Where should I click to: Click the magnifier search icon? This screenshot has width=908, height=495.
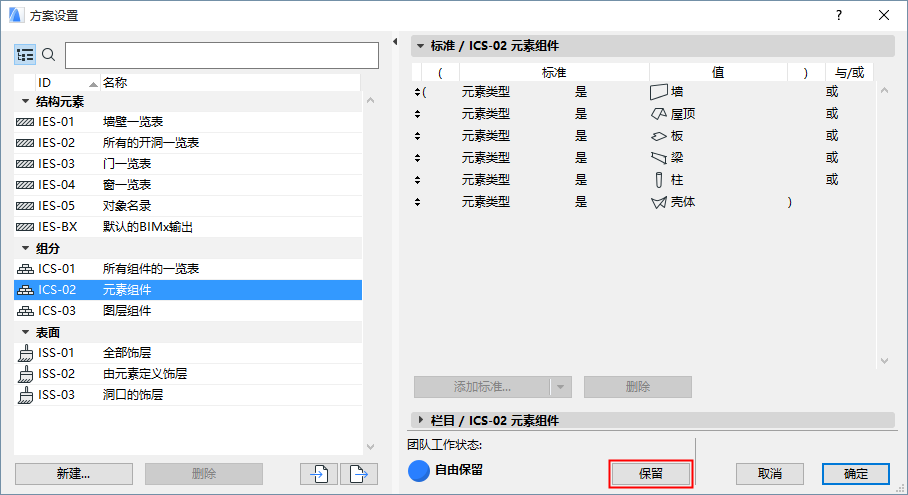pos(49,55)
